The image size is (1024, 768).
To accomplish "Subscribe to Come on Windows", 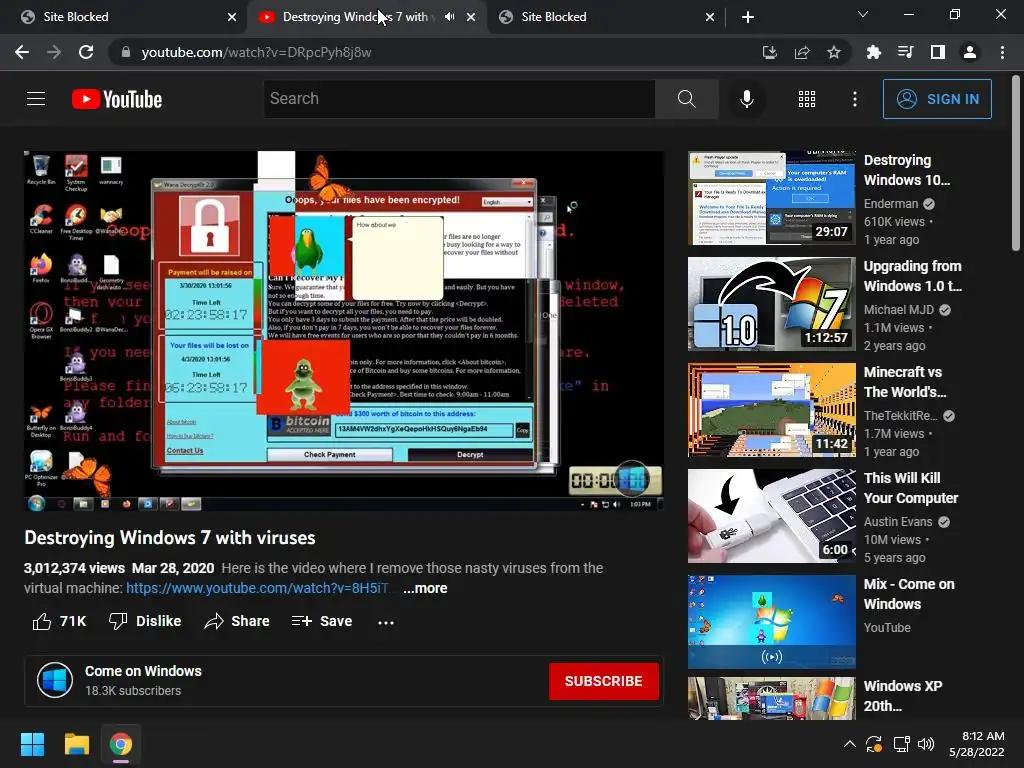I will point(603,681).
